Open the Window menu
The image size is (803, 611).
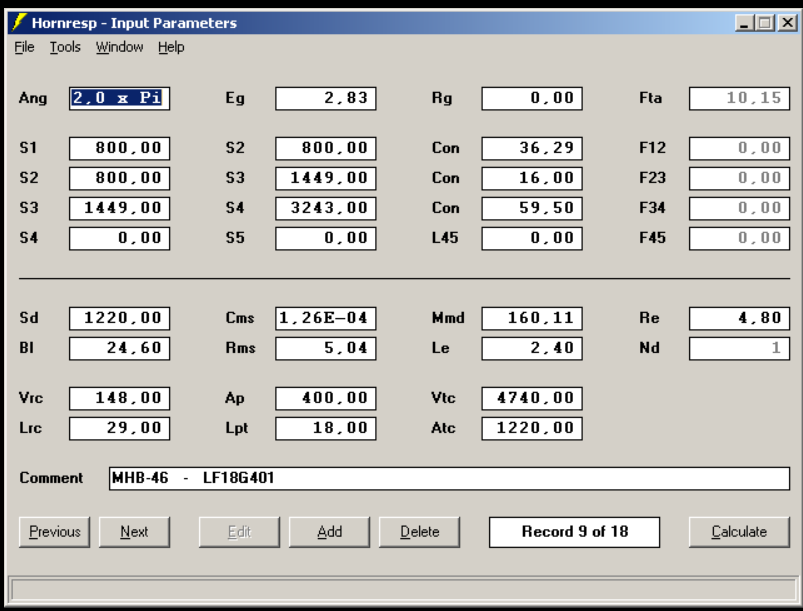pos(119,47)
